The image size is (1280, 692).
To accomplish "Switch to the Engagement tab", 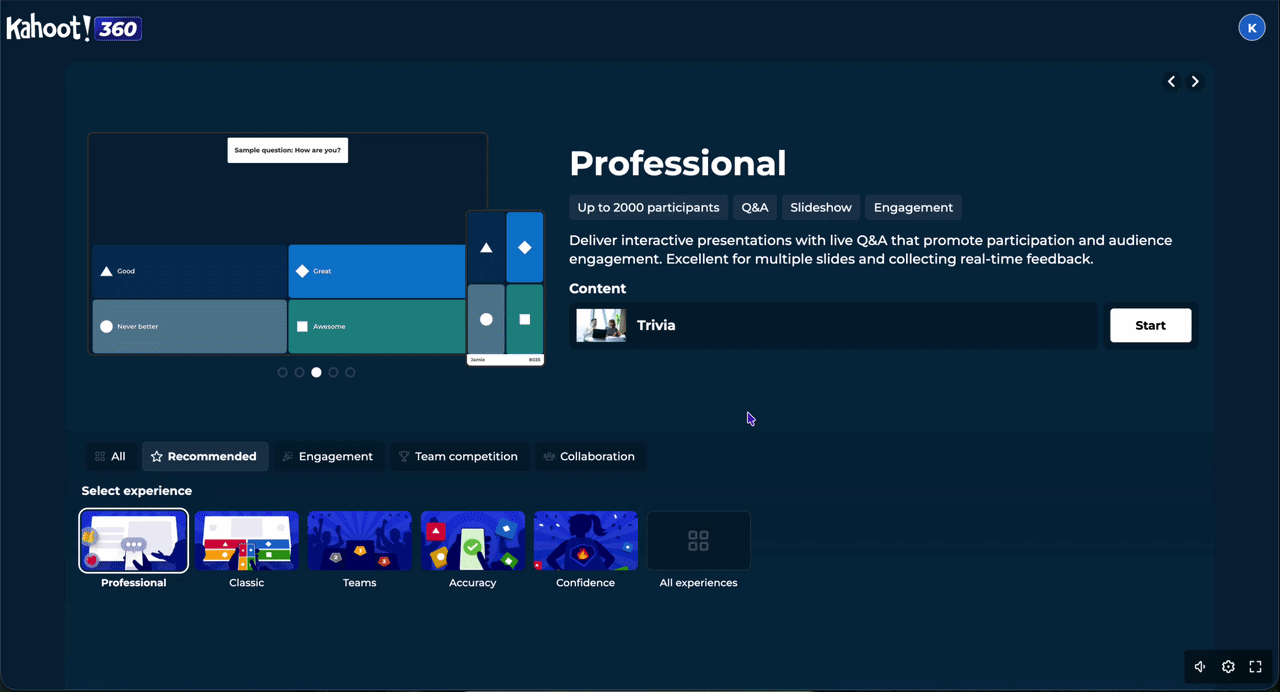I will (328, 456).
